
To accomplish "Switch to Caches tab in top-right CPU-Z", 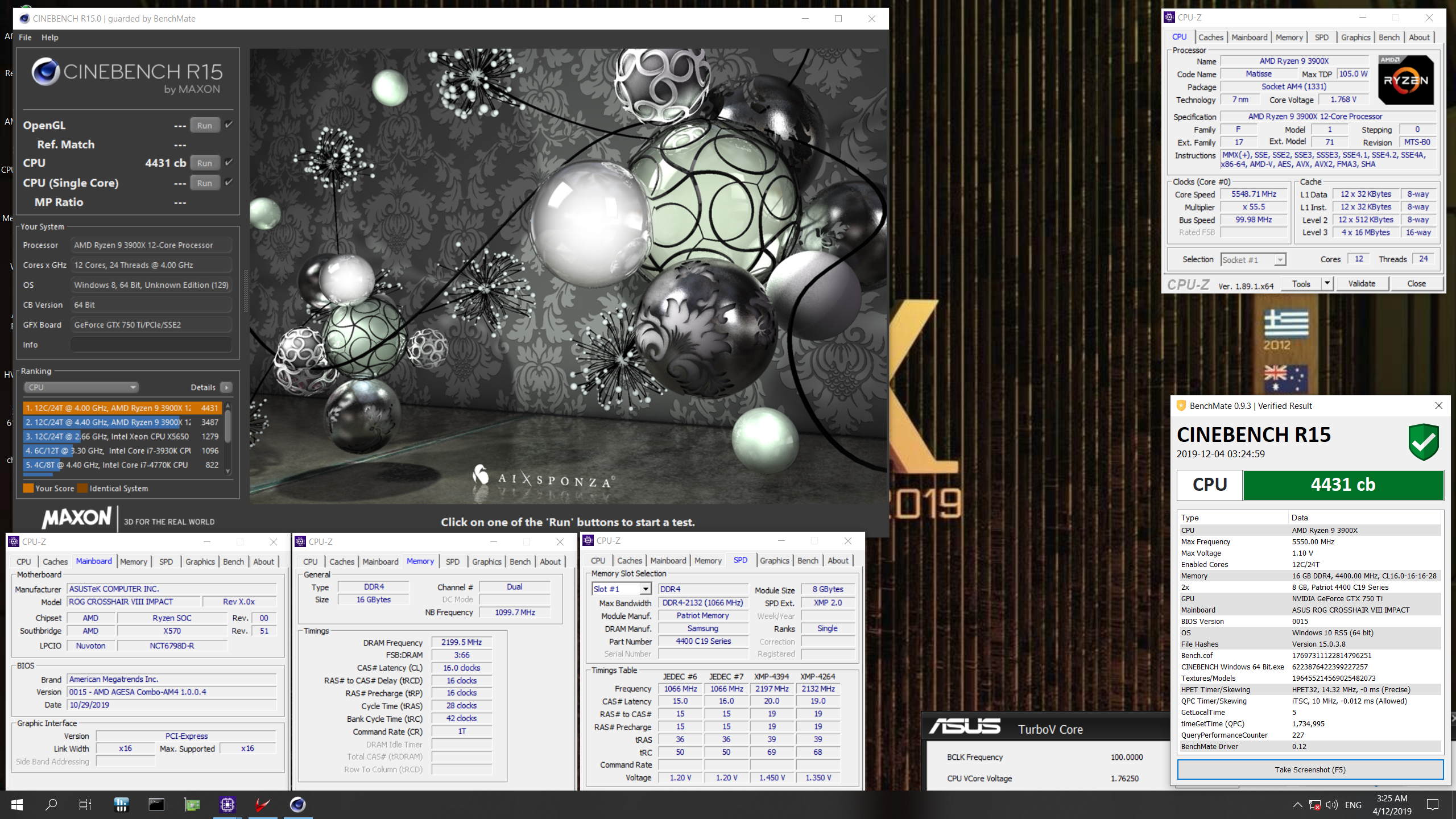I will point(1211,37).
